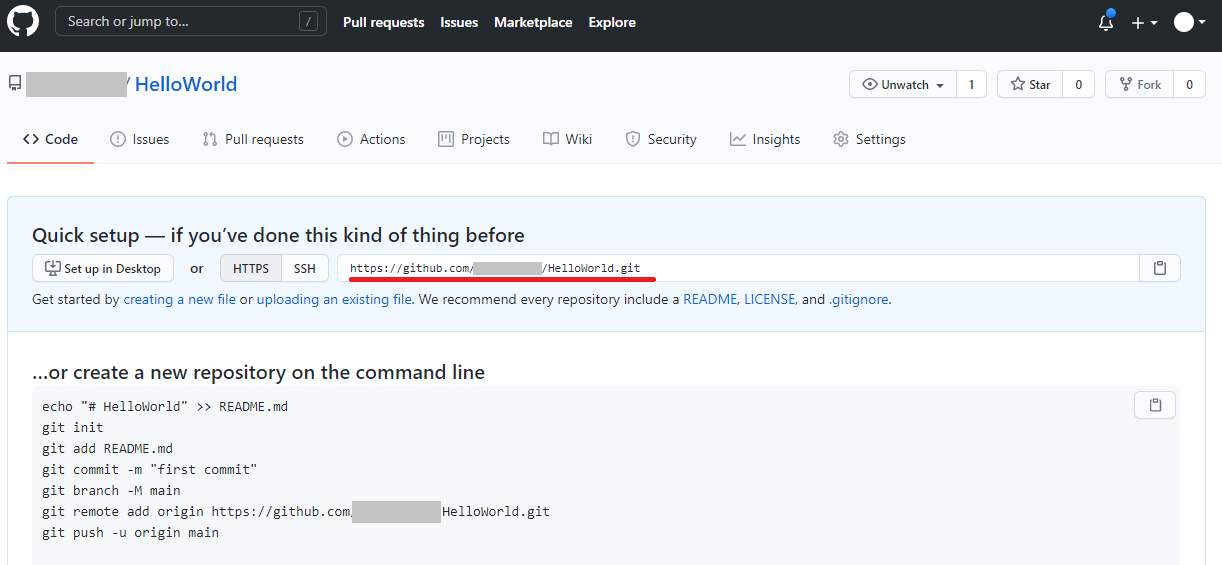Open the uploading an existing file link
The width and height of the screenshot is (1222, 565).
[x=334, y=299]
